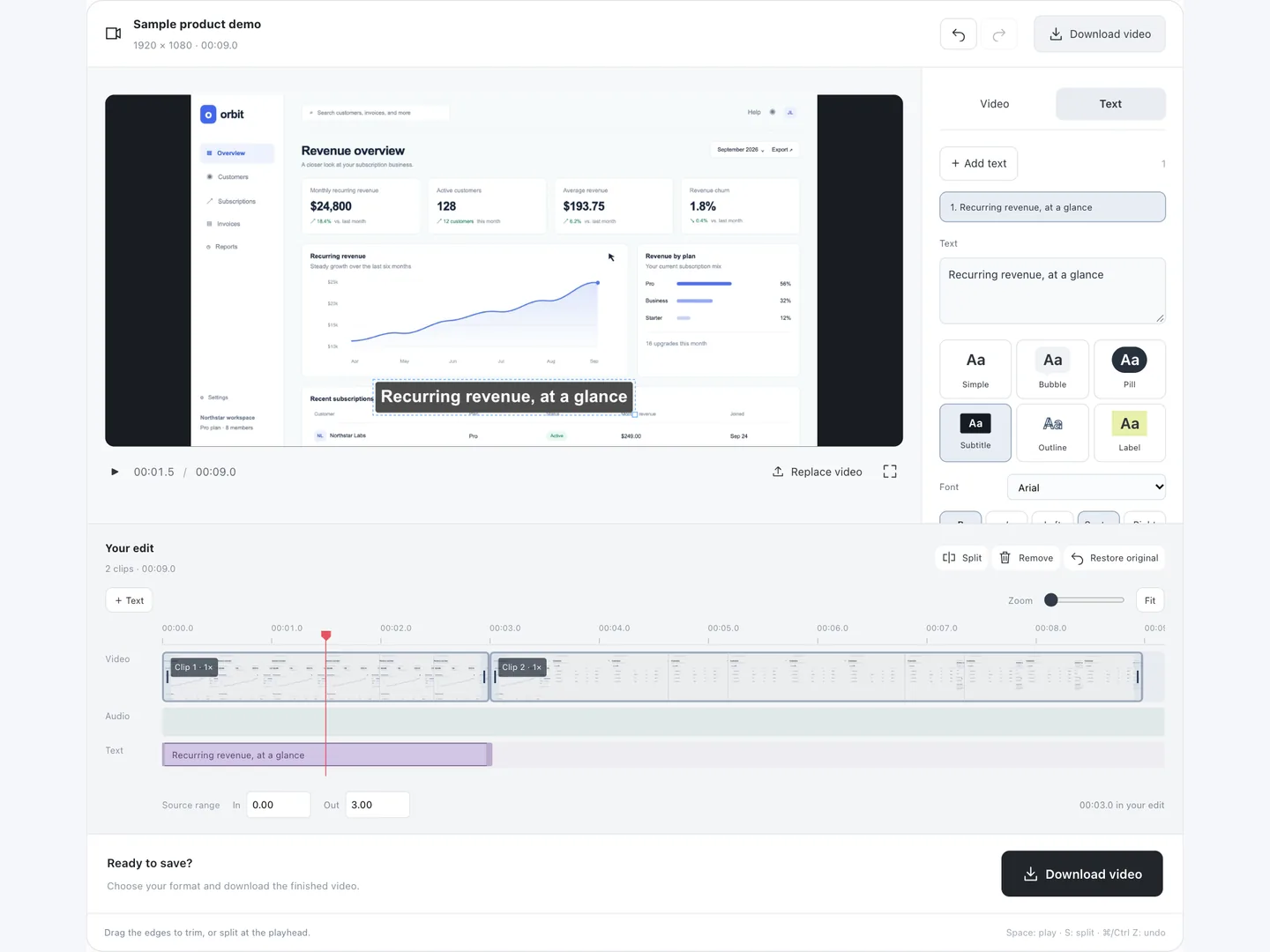The width and height of the screenshot is (1270, 952).
Task: Select text item '1. Recurring revenue, at a glance'
Action: 1052,207
